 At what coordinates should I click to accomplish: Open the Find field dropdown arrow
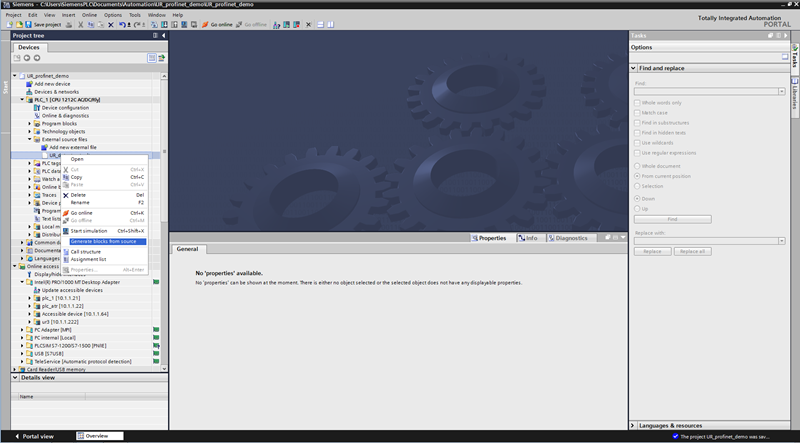[780, 91]
